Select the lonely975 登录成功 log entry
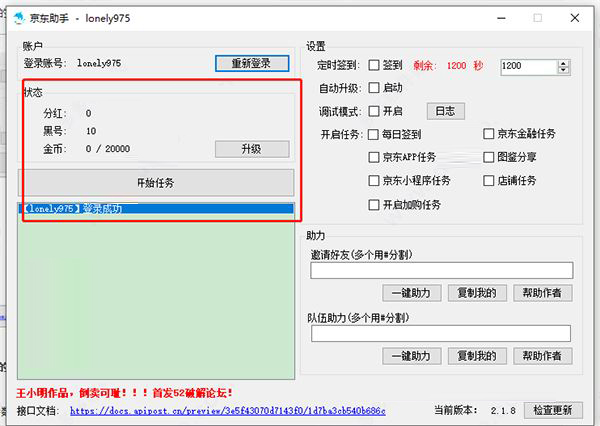 [x=156, y=209]
